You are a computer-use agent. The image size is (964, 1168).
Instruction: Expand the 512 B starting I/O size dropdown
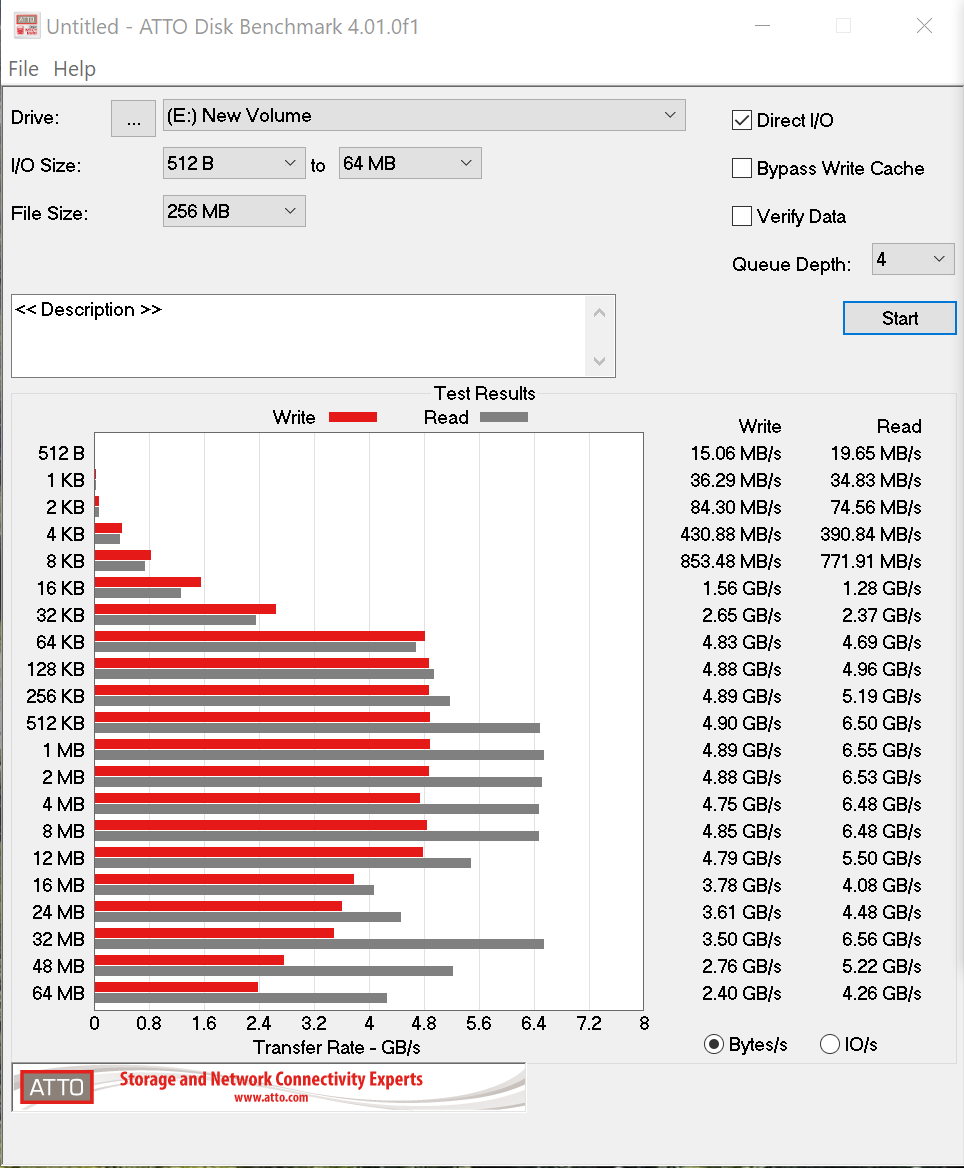(x=234, y=164)
